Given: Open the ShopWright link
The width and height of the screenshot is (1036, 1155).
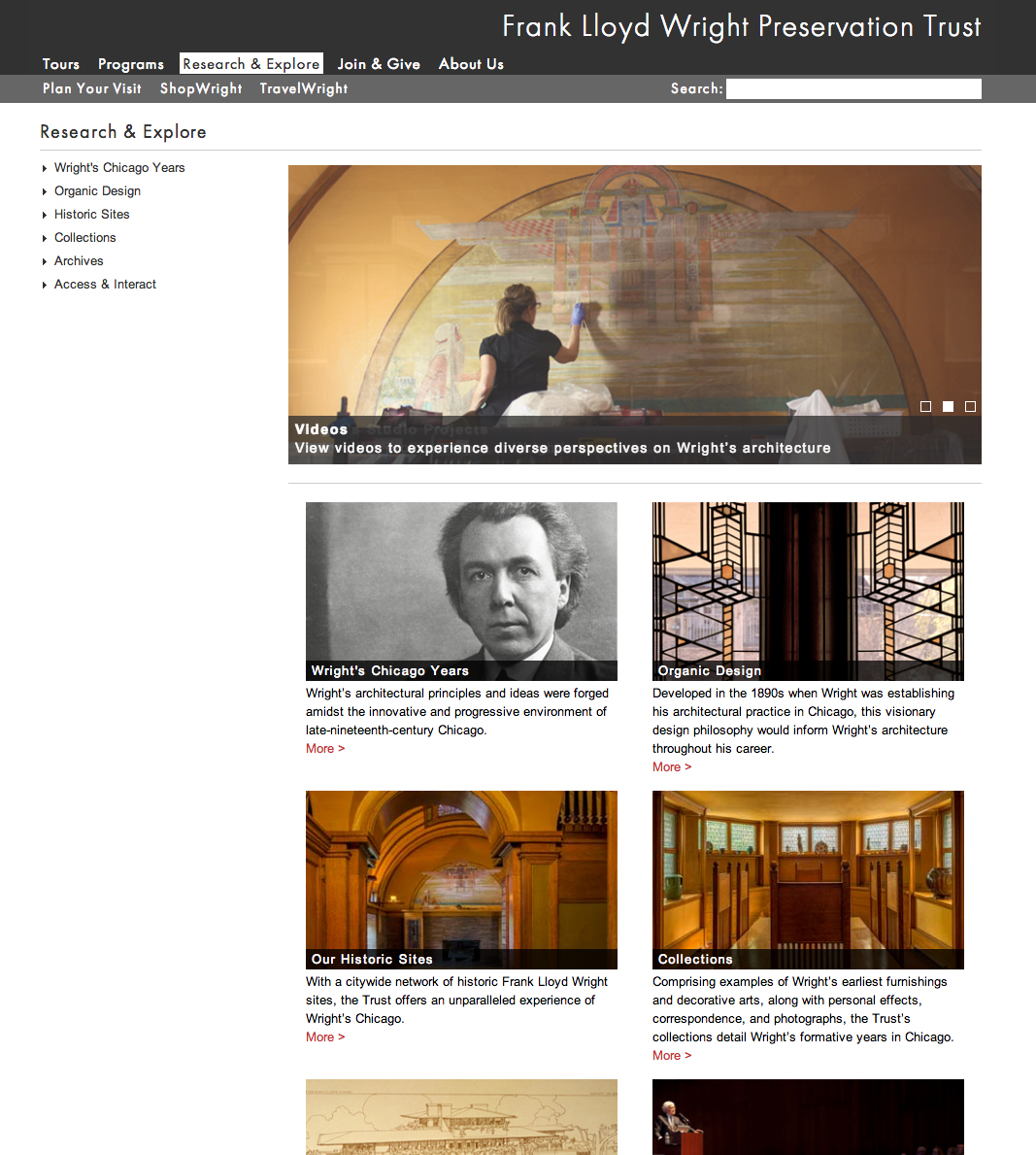Looking at the screenshot, I should [x=201, y=88].
